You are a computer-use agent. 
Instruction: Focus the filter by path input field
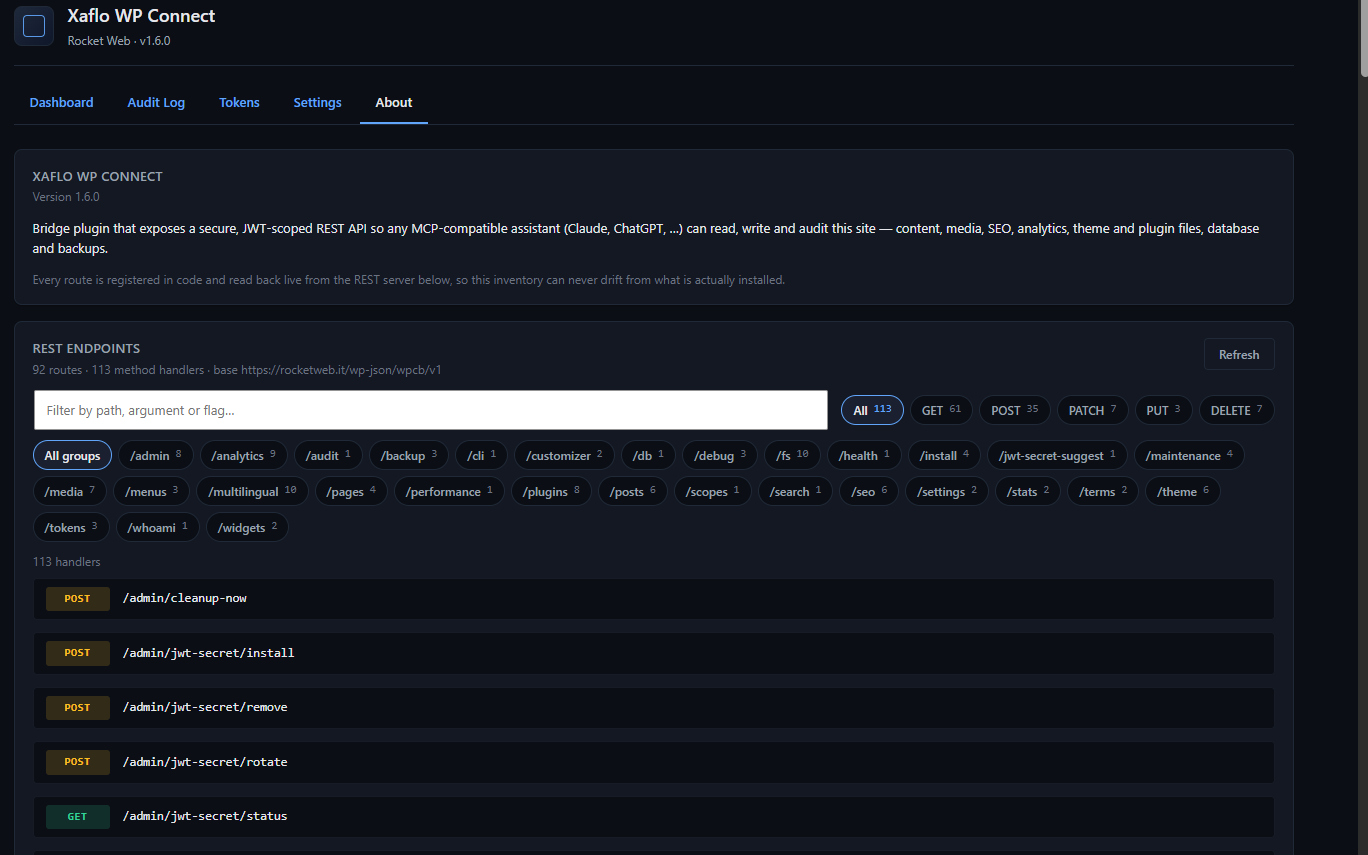click(x=431, y=410)
